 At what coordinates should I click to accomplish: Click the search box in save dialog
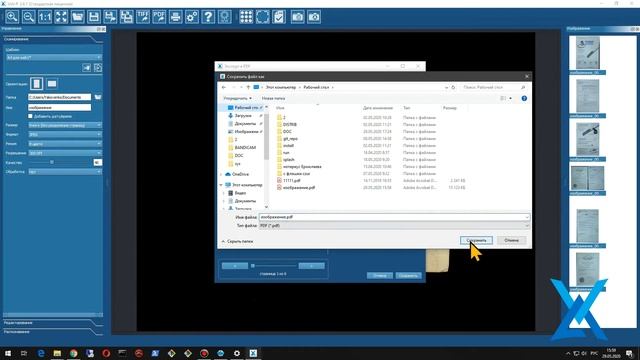493,87
